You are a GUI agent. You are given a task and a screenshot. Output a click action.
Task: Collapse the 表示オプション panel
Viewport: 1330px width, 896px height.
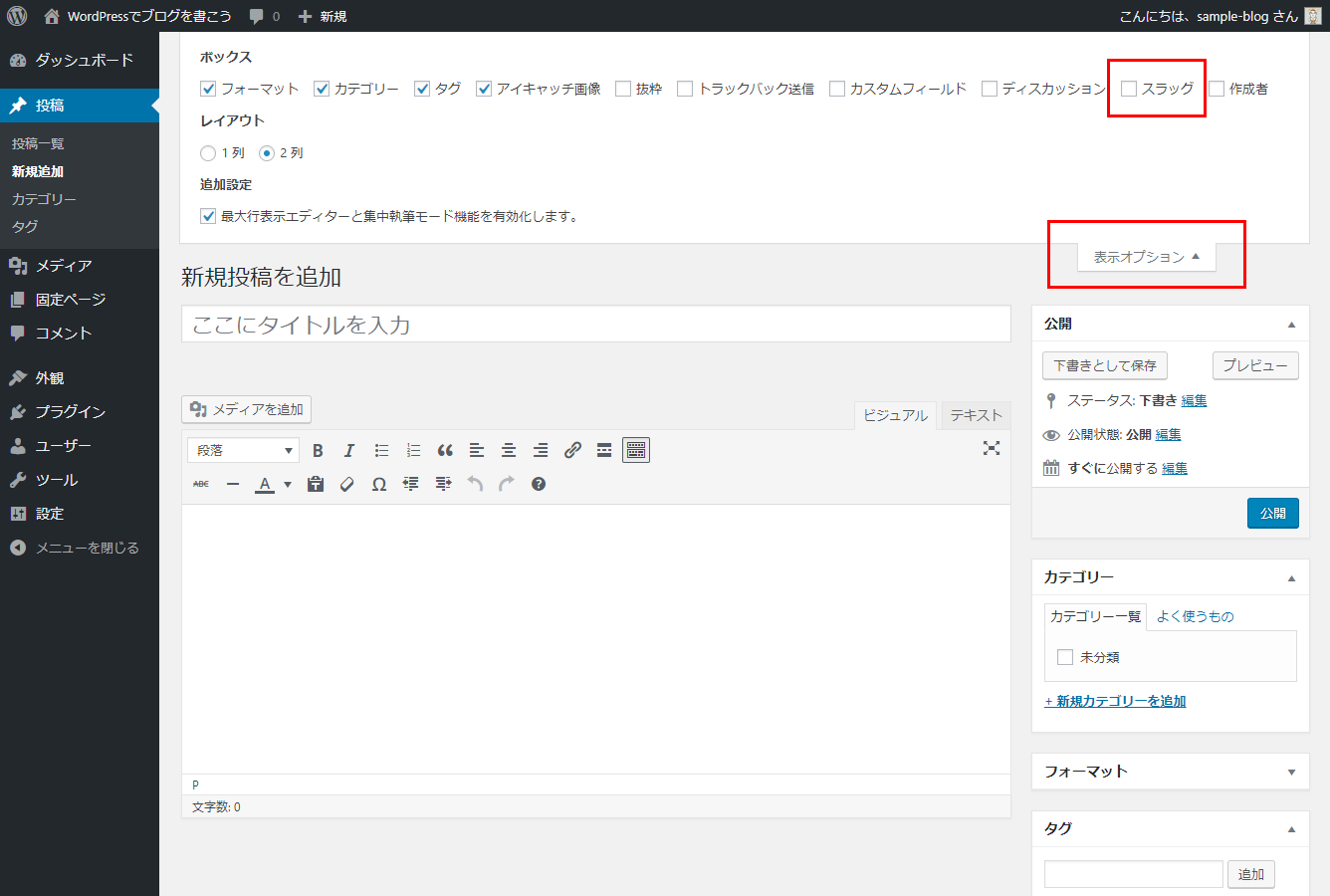pyautogui.click(x=1146, y=256)
